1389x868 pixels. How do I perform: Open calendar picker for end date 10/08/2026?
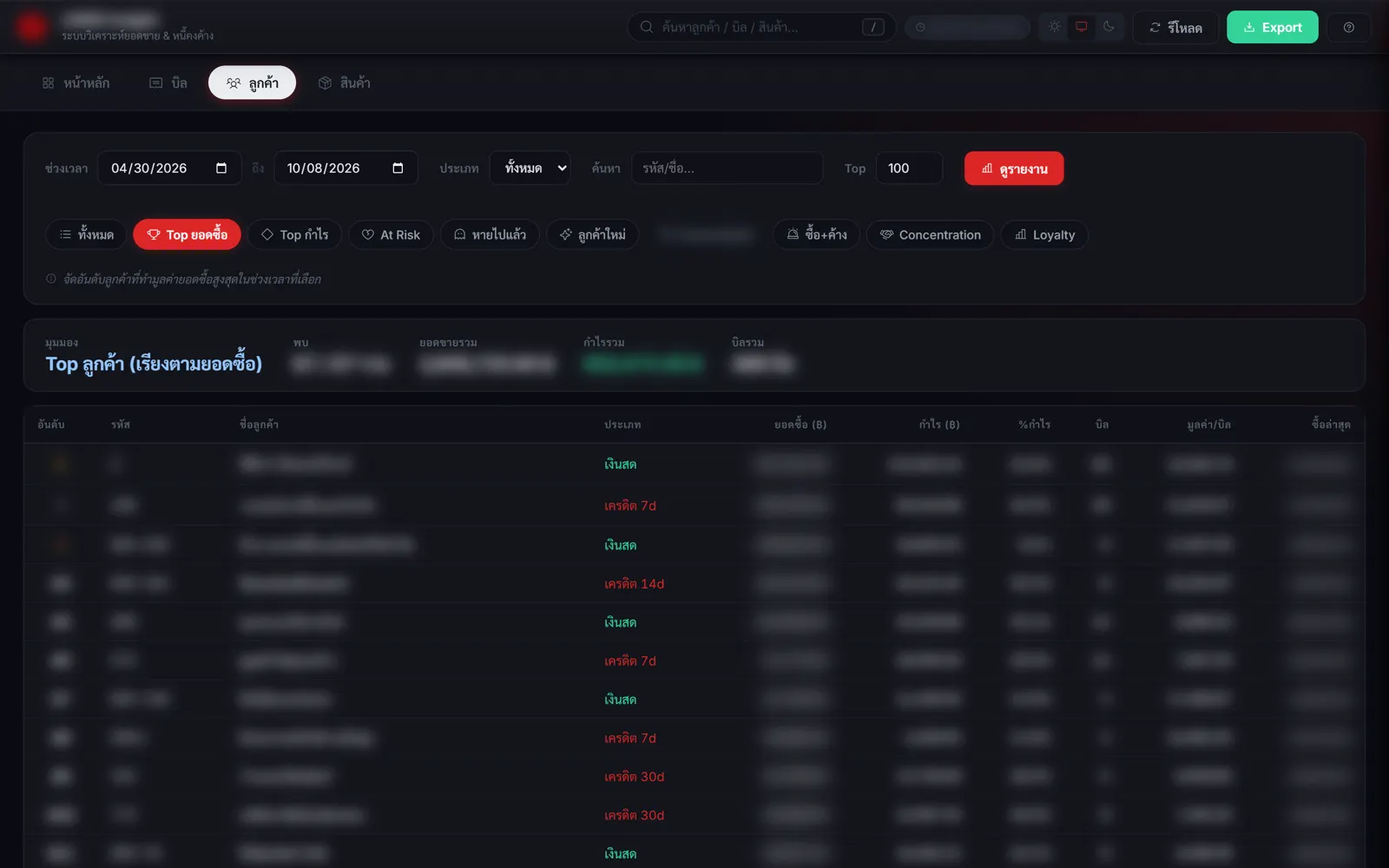click(398, 168)
